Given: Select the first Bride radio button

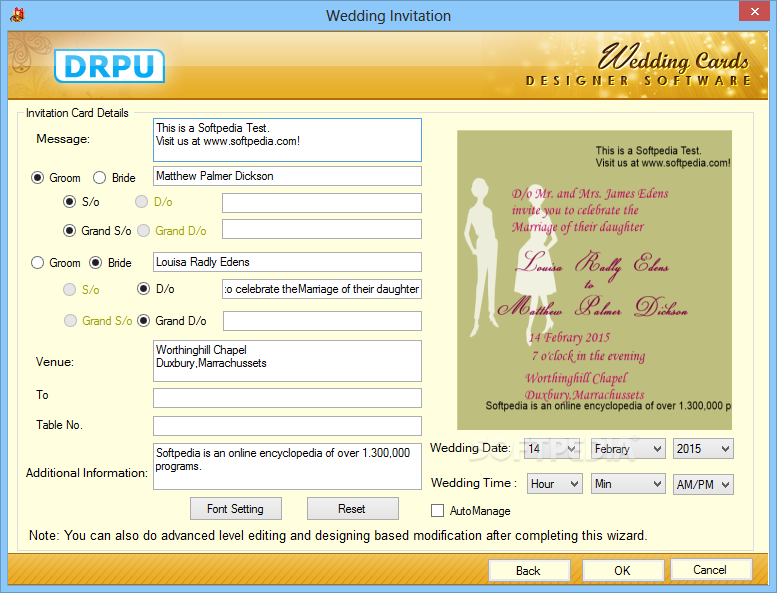Looking at the screenshot, I should (x=100, y=177).
